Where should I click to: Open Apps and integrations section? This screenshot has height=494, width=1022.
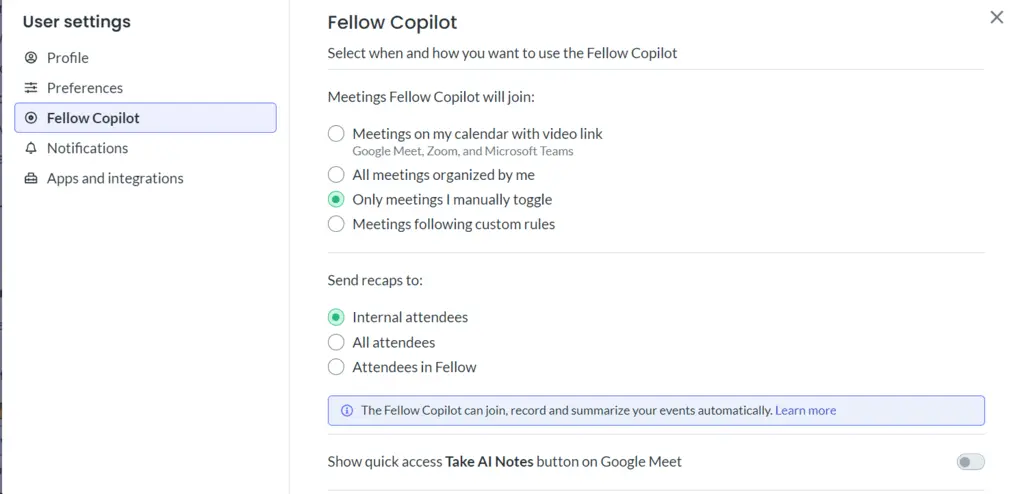[x=115, y=178]
